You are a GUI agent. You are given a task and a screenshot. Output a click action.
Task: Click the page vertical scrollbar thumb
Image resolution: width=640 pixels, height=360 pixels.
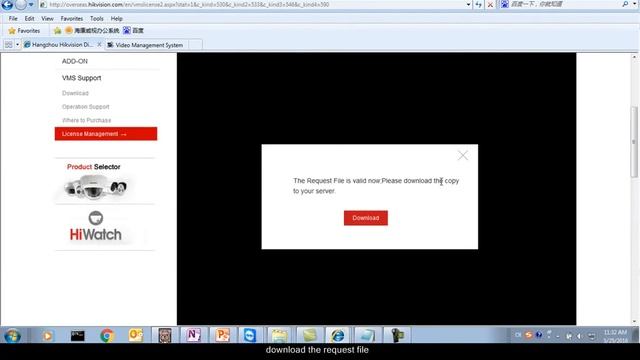tap(634, 142)
